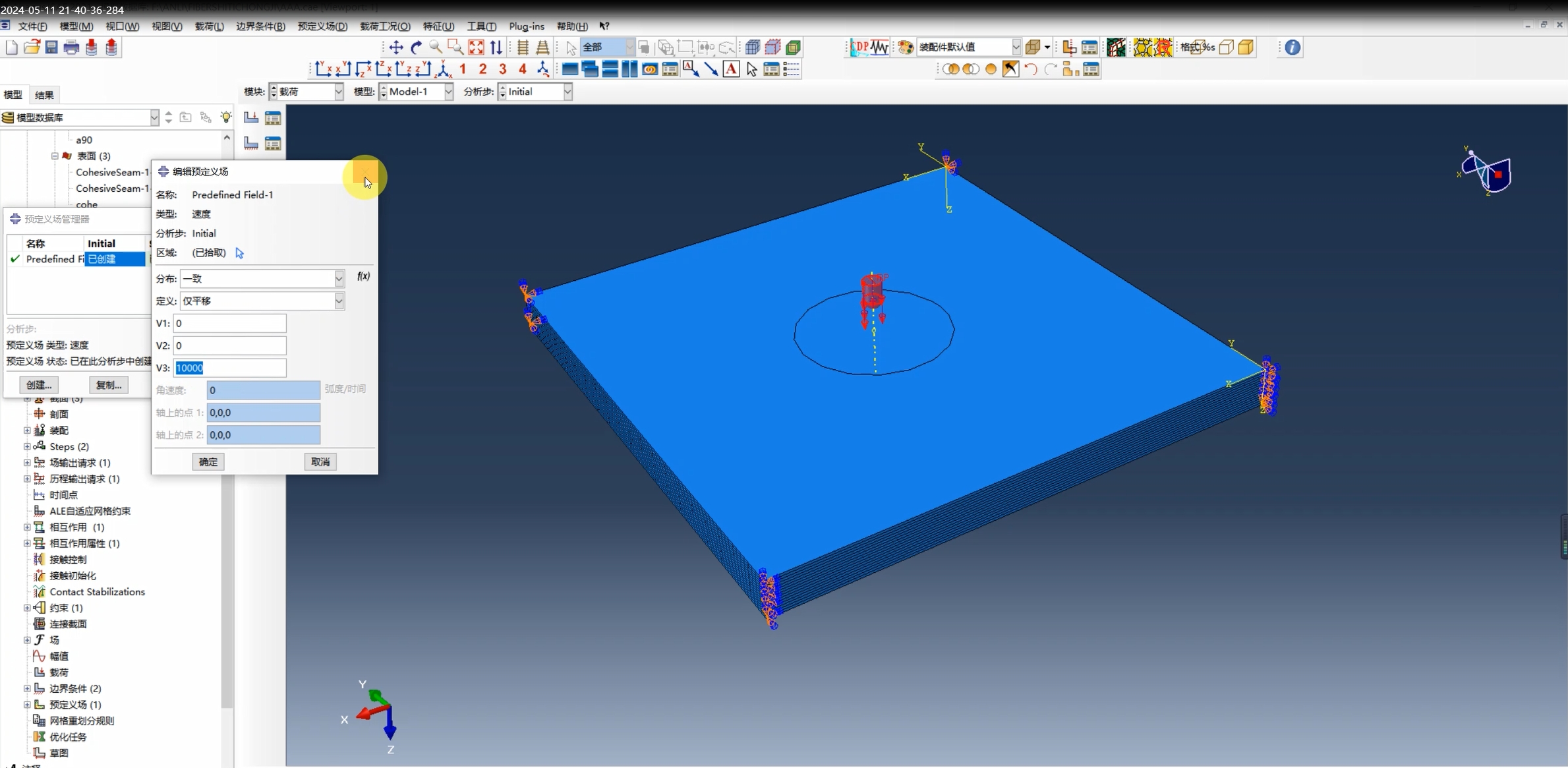The height and width of the screenshot is (768, 1568).
Task: Expand the 边界条件 (2) tree node
Action: pyautogui.click(x=27, y=688)
